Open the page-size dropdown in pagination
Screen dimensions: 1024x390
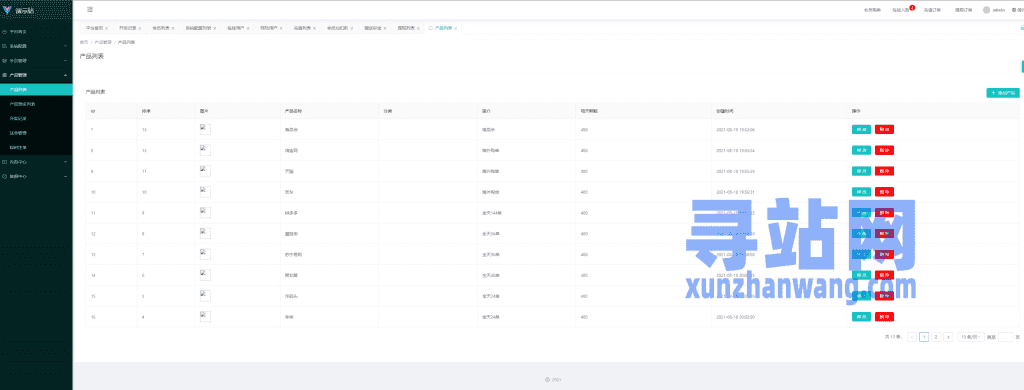click(x=971, y=337)
